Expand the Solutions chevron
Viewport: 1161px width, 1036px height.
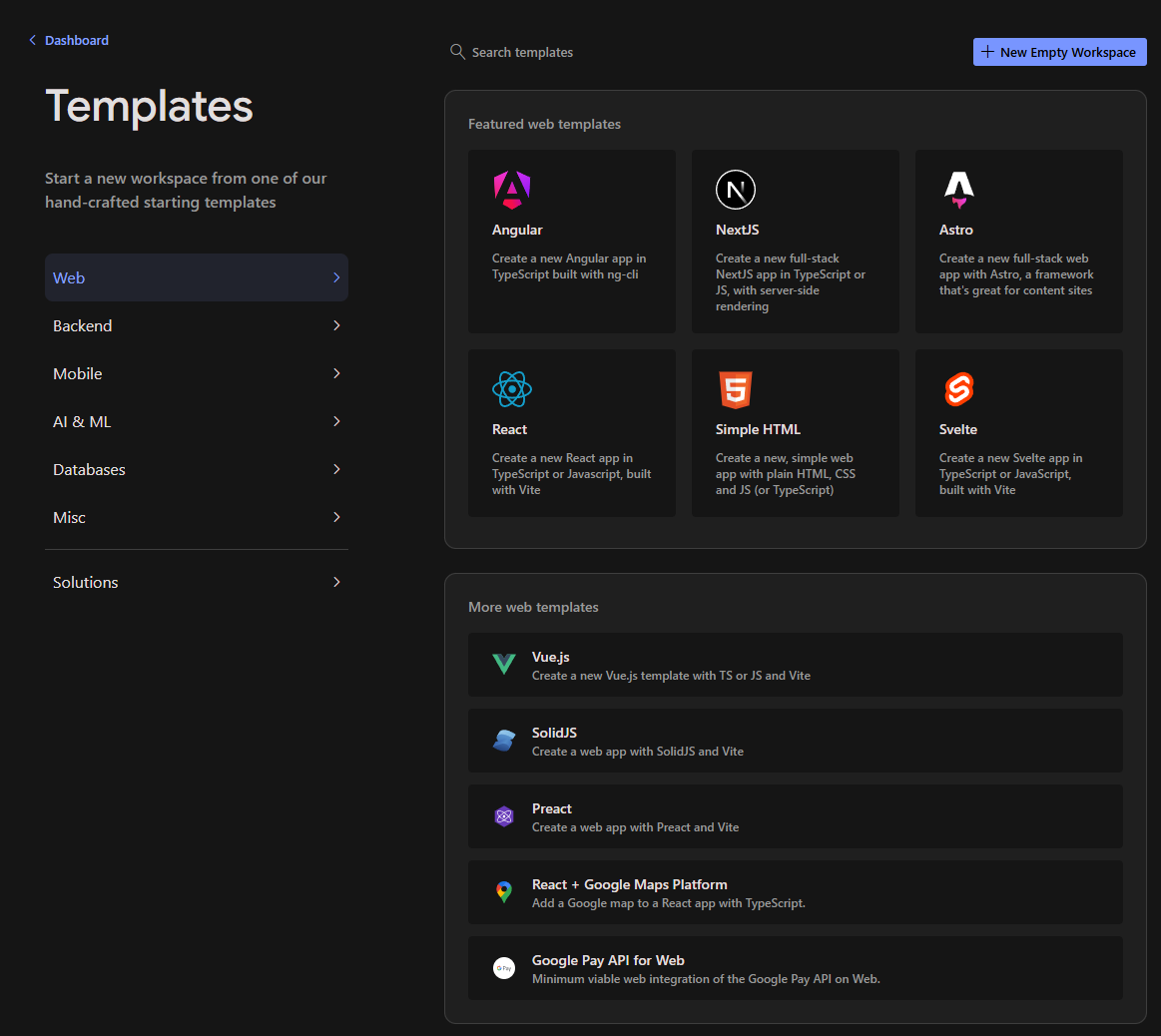336,582
